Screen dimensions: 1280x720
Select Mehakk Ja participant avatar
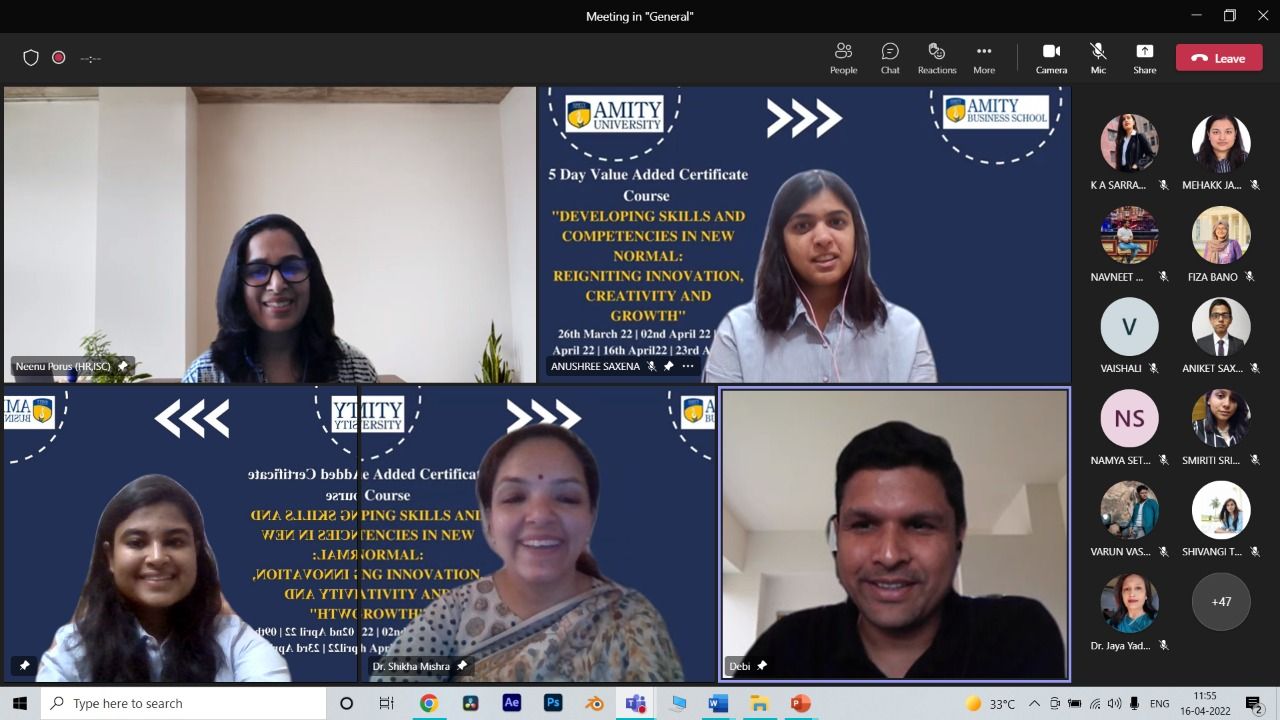(x=1221, y=143)
